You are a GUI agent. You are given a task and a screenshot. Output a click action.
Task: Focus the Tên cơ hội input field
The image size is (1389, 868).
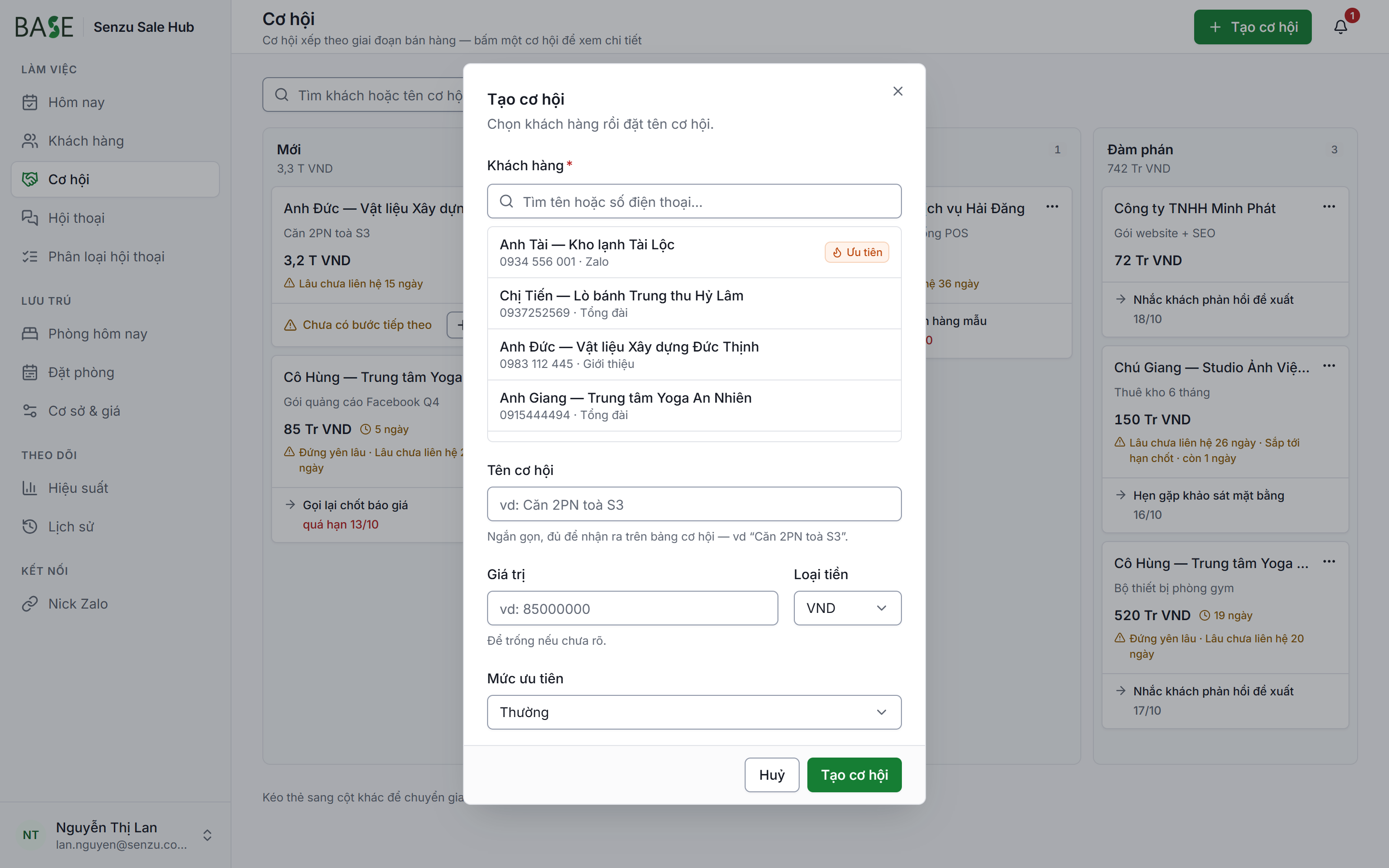coord(694,504)
